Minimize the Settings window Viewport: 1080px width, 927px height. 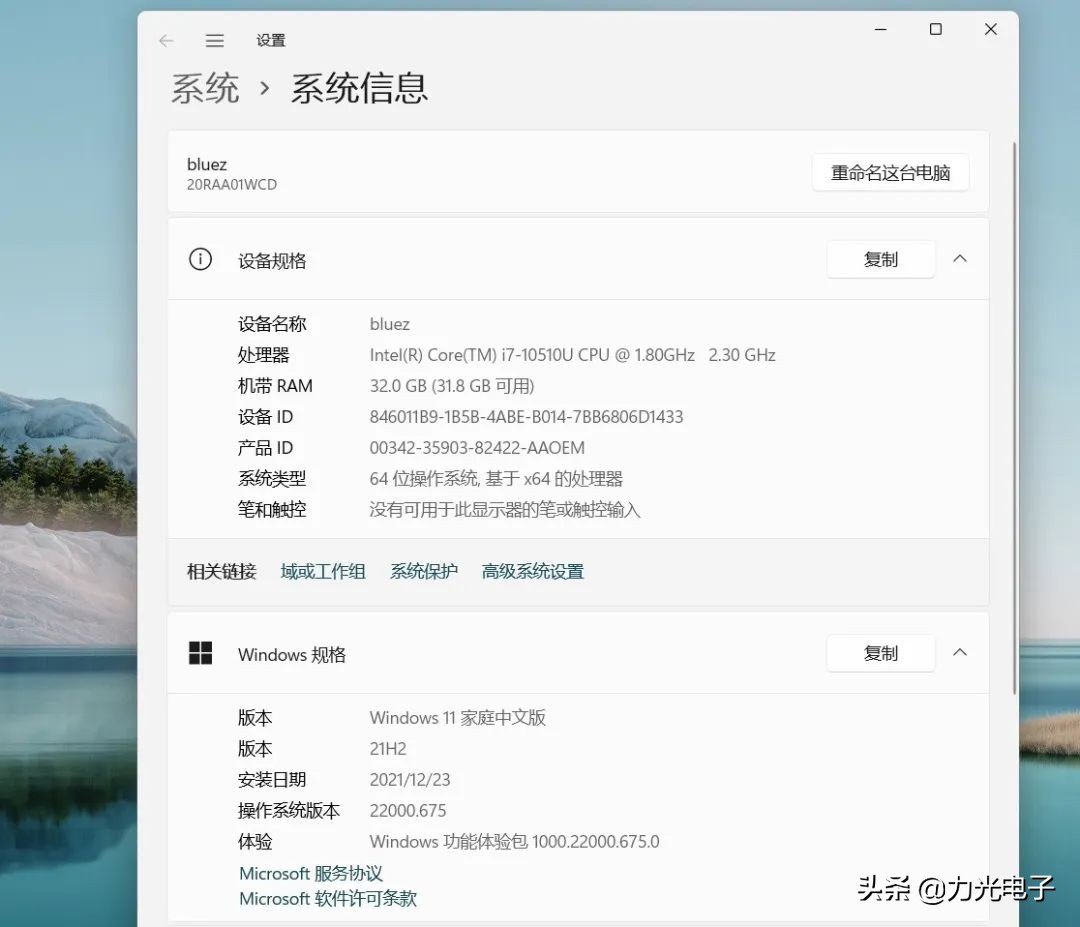pyautogui.click(x=880, y=30)
